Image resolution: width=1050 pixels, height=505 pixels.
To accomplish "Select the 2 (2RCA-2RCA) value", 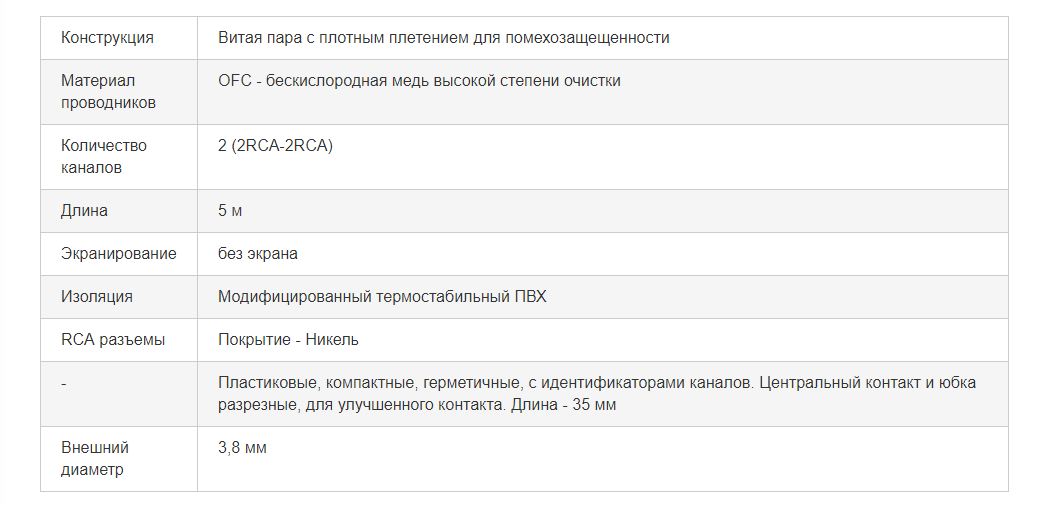I will pyautogui.click(x=275, y=146).
